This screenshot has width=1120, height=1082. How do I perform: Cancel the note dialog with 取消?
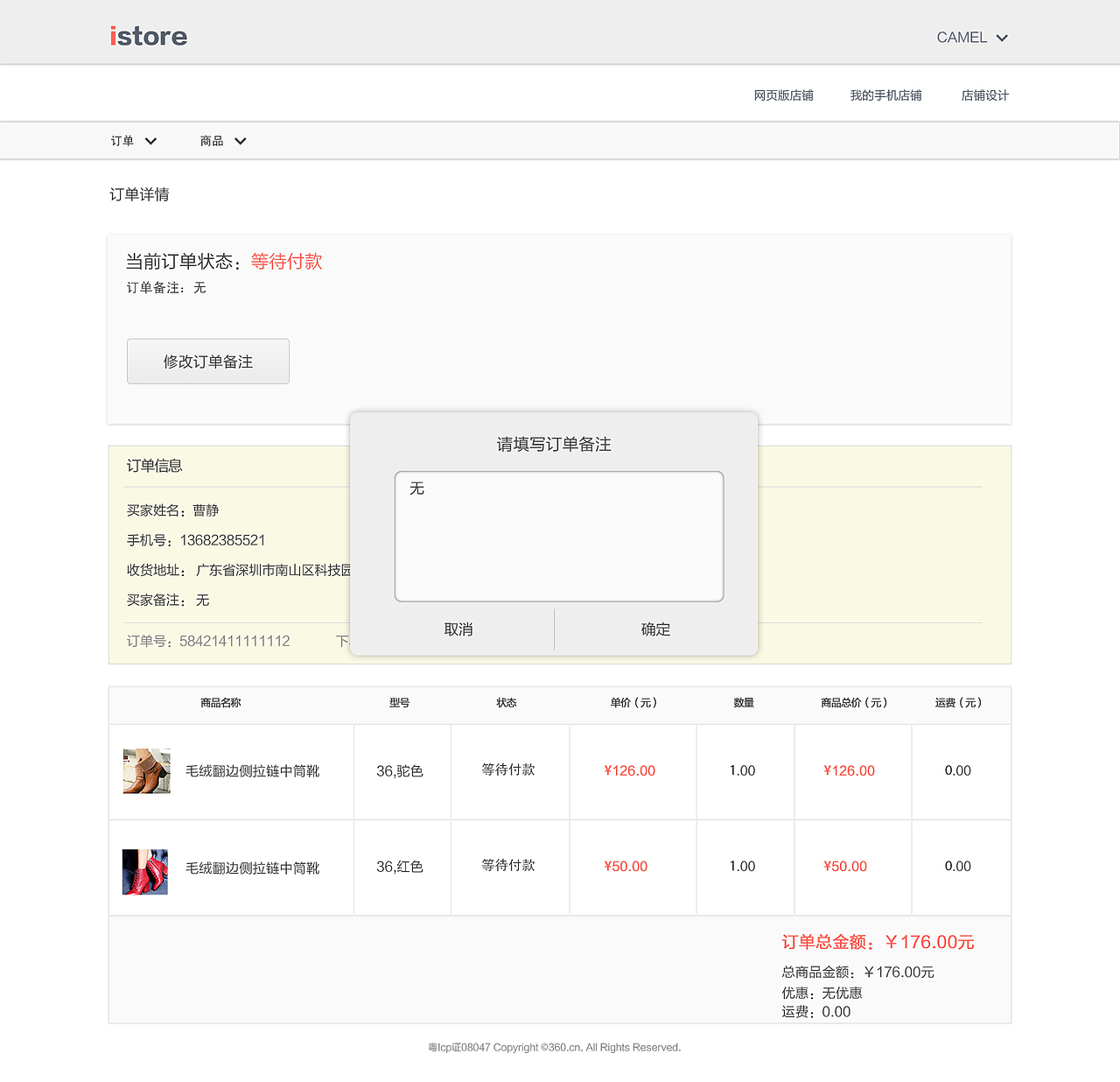click(x=458, y=629)
